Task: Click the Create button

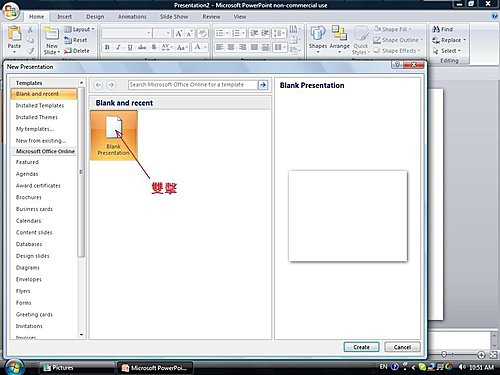Action: [x=361, y=347]
